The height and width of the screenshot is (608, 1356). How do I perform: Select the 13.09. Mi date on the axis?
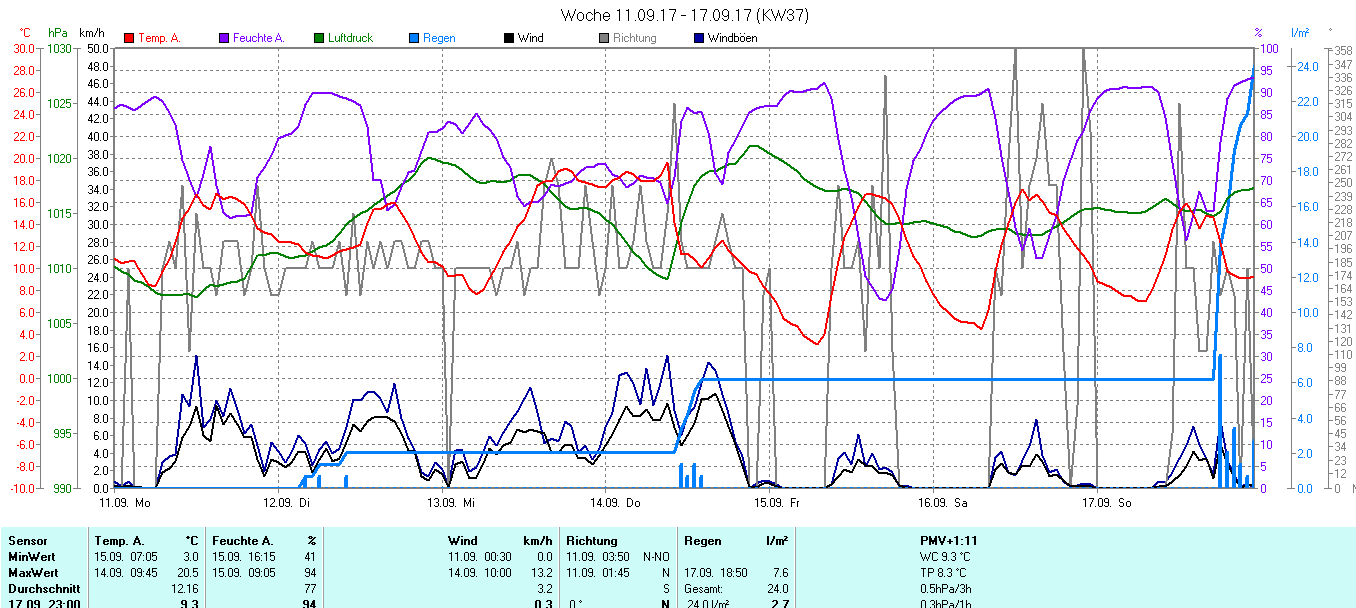pyautogui.click(x=450, y=502)
